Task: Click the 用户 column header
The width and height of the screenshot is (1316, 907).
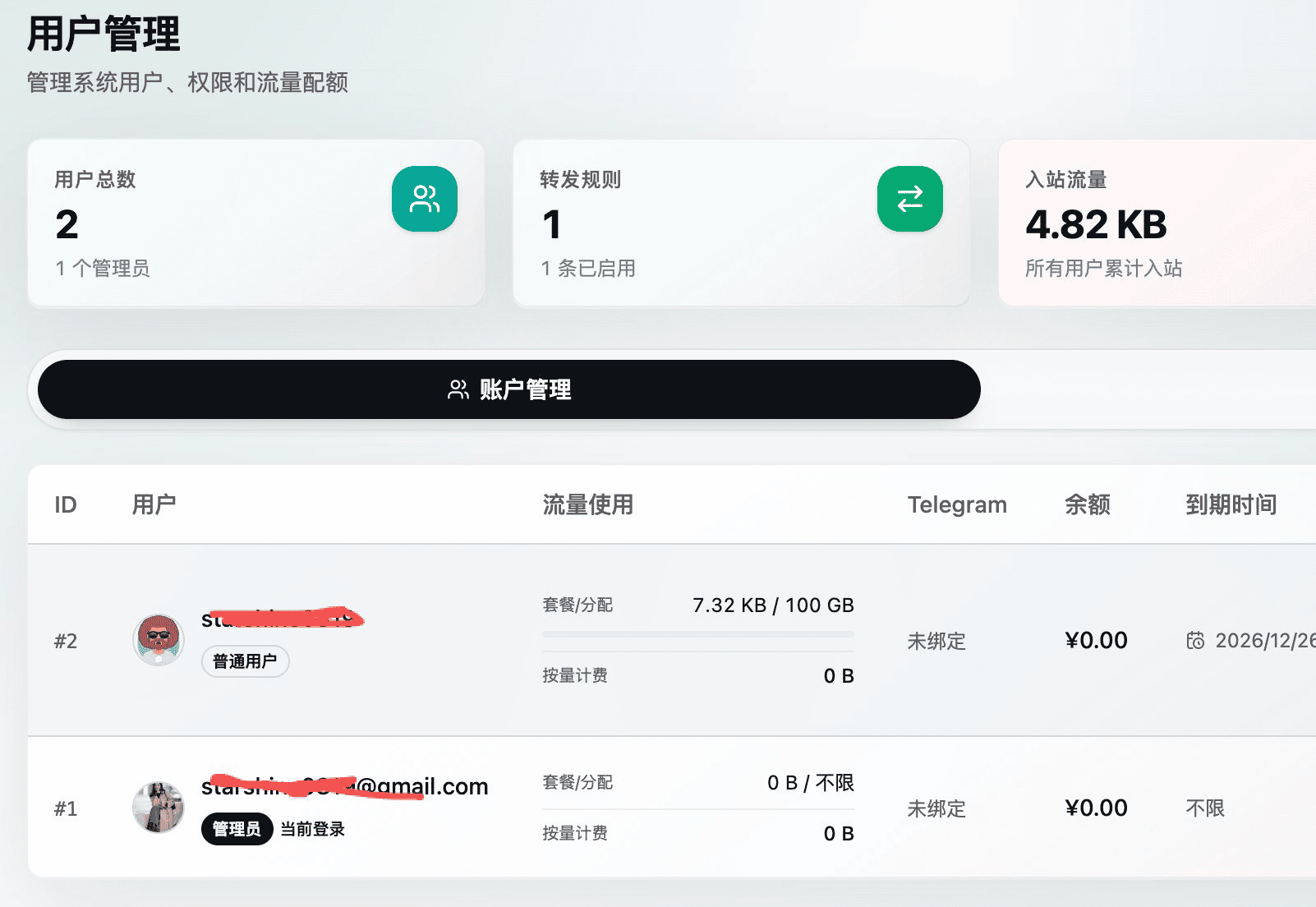Action: point(154,504)
